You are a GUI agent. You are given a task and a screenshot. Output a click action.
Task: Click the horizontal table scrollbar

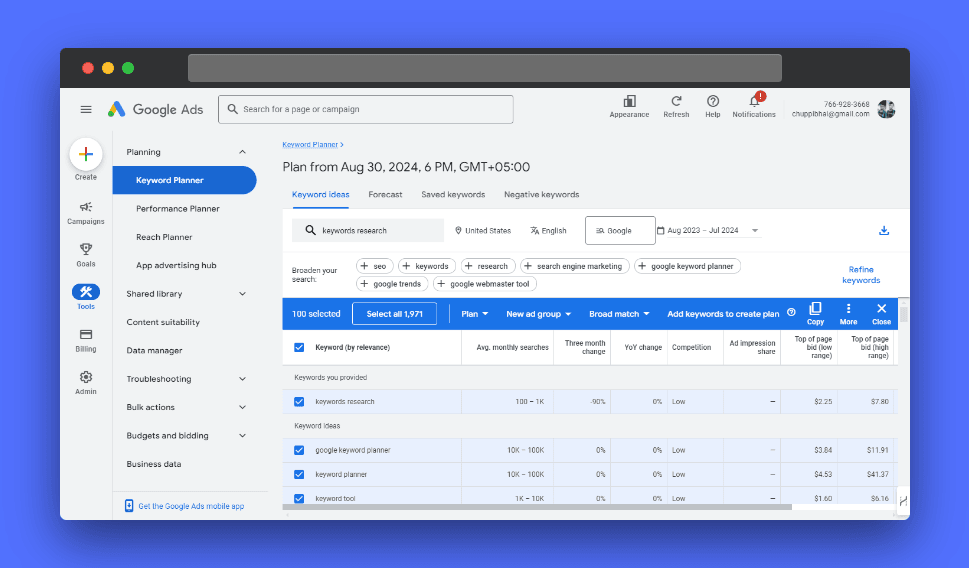537,507
